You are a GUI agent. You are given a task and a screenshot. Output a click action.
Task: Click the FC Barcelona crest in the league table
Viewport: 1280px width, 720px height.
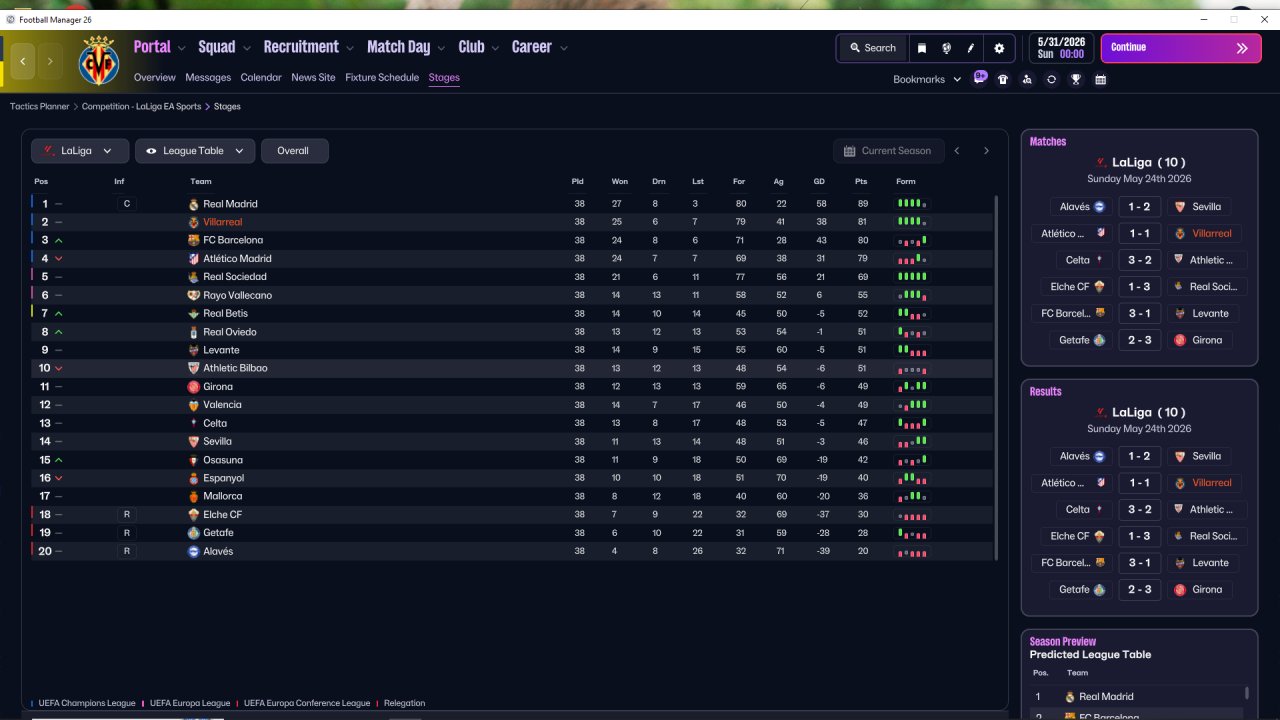click(x=194, y=240)
